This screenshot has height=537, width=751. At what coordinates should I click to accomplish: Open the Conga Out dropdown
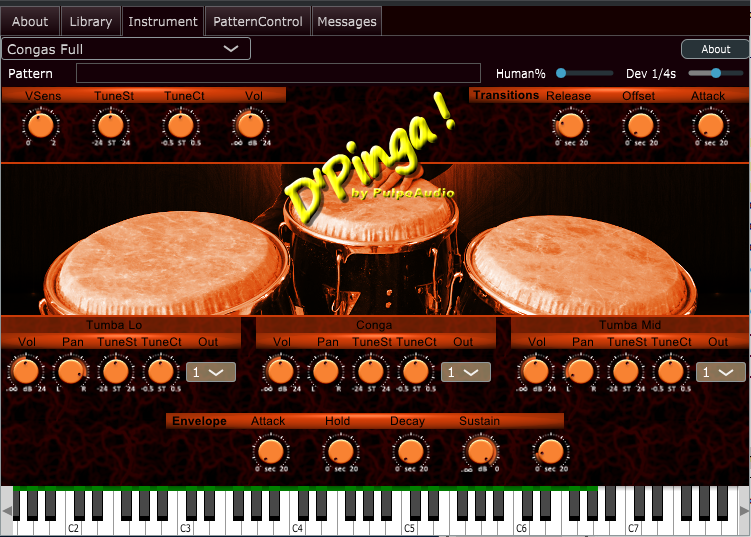coord(466,372)
